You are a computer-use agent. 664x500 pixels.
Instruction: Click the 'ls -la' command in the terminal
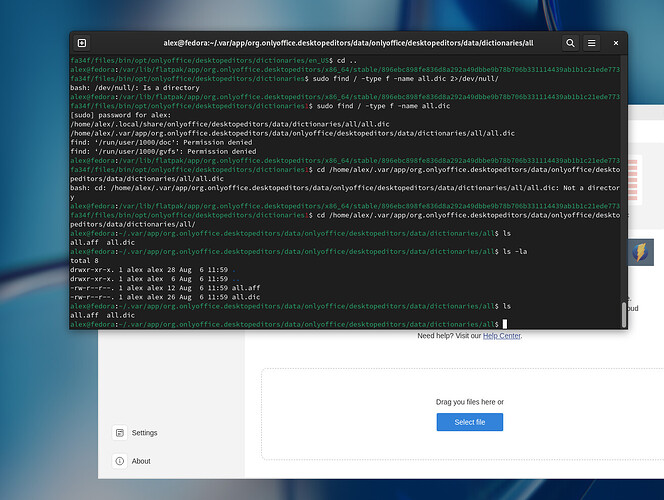(x=515, y=251)
